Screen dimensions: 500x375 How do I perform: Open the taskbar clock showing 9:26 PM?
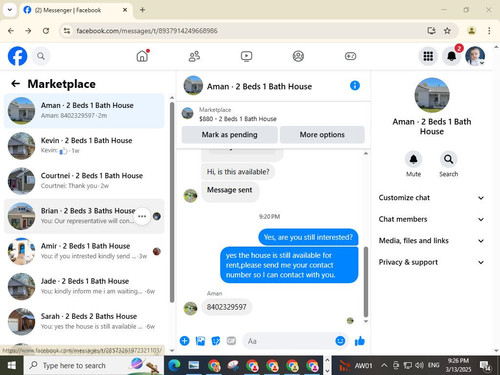point(458,365)
